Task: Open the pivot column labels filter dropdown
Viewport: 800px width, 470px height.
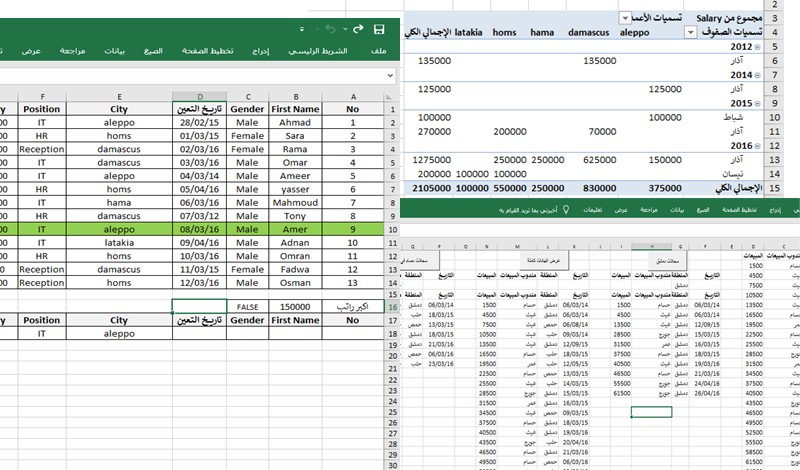Action: pyautogui.click(x=625, y=18)
